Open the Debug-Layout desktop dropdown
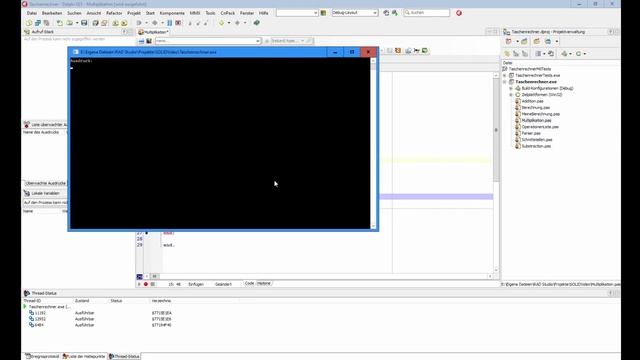Viewport: 640px width, 360px height. pos(354,13)
